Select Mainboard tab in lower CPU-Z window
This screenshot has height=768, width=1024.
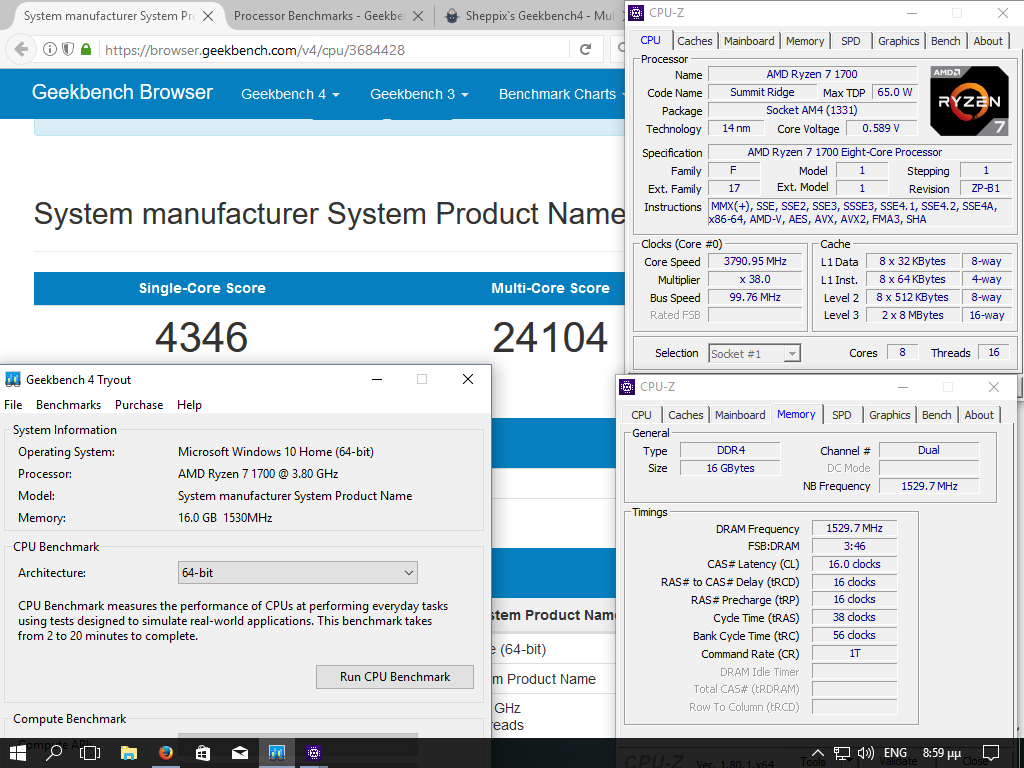[x=740, y=415]
